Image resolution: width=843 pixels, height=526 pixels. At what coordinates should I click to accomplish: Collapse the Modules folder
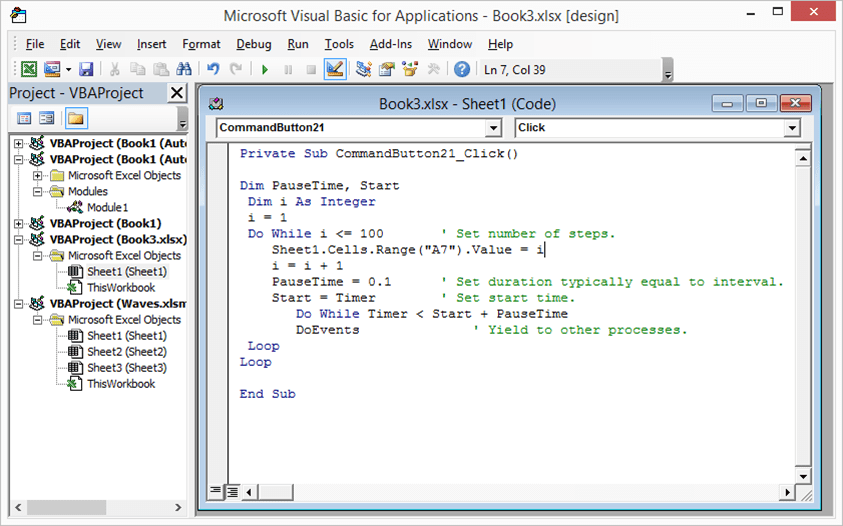click(x=37, y=191)
